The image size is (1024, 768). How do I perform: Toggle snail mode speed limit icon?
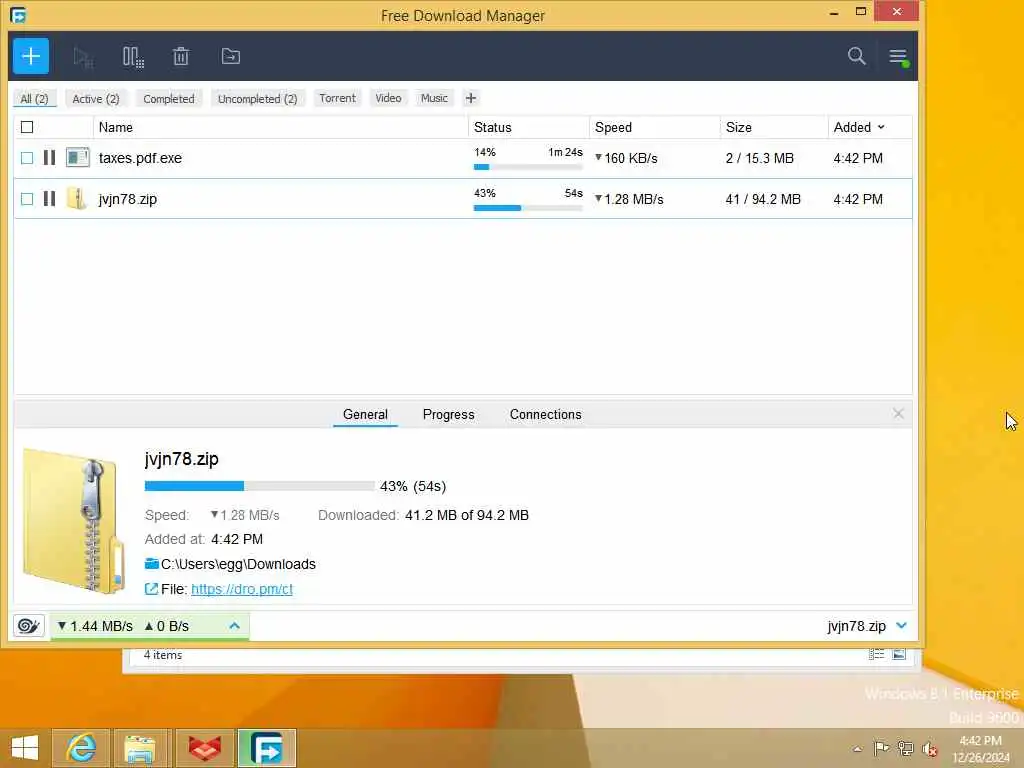[29, 626]
